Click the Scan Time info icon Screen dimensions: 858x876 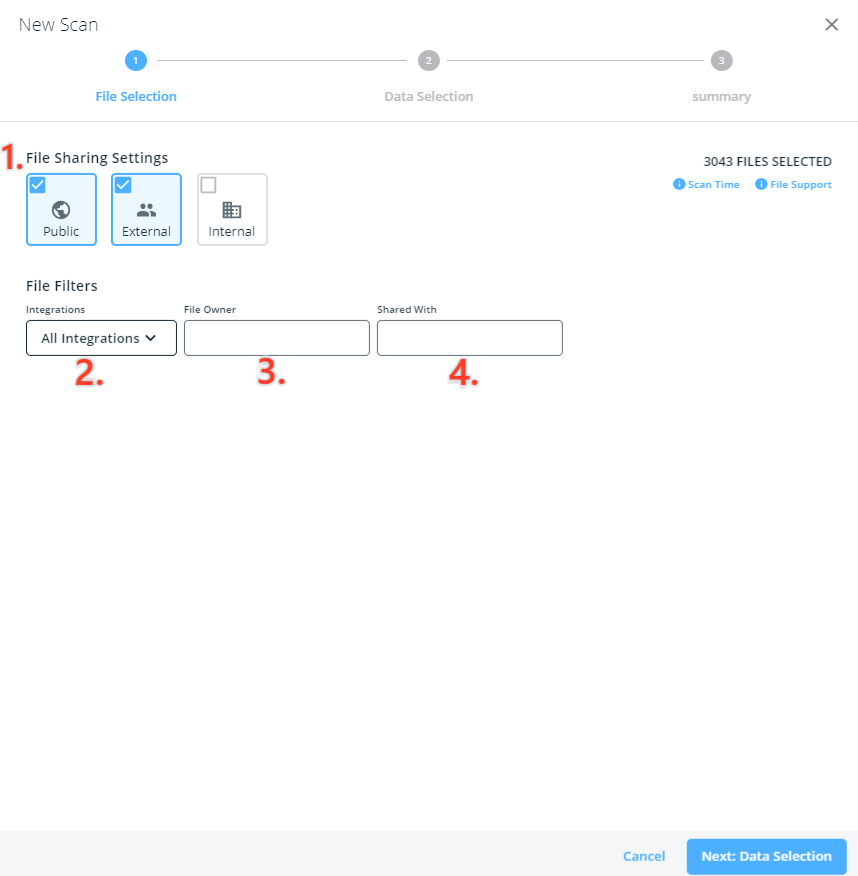(677, 184)
